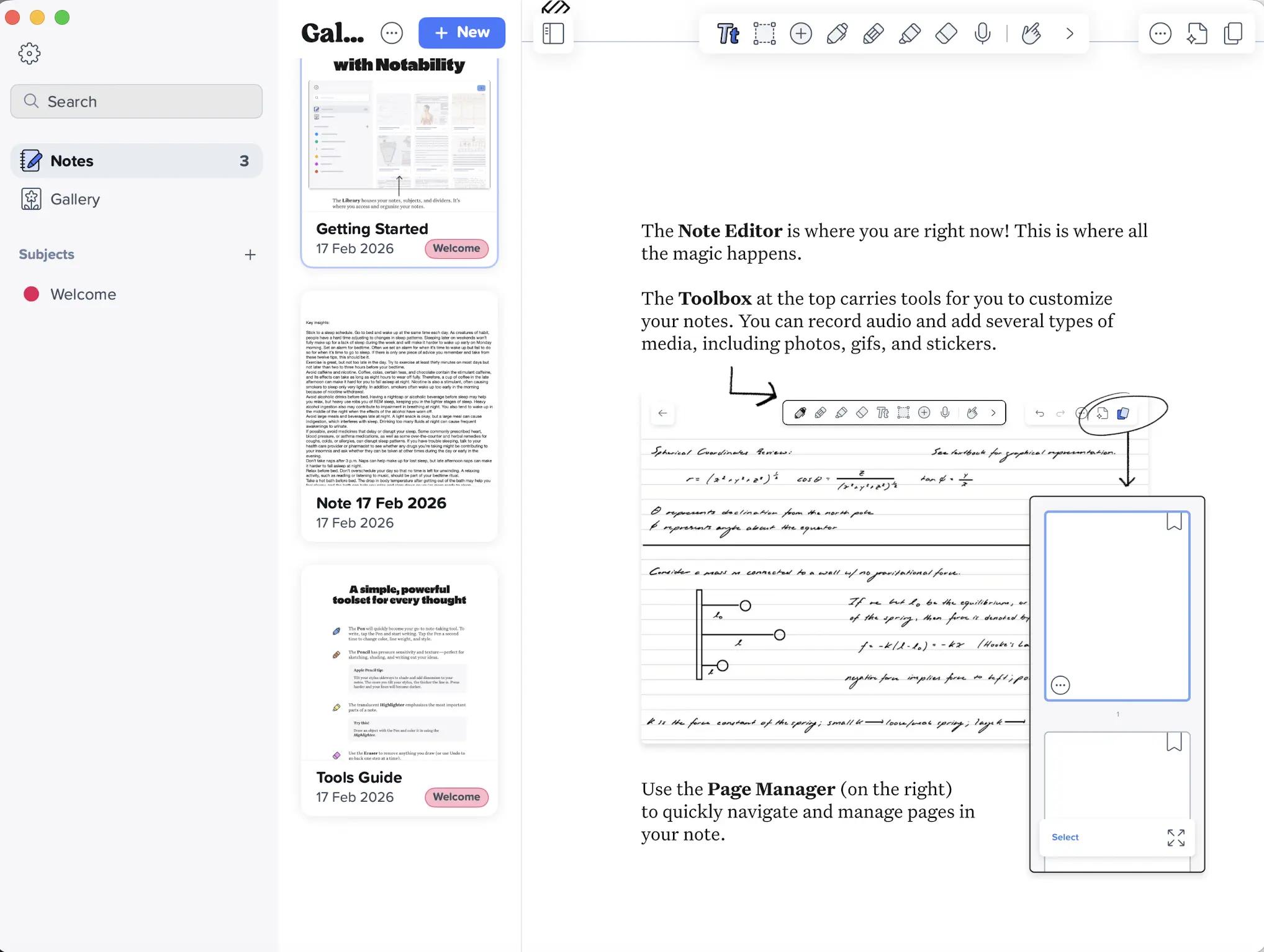
Task: Select the Welcome subject color dot
Action: coord(32,294)
